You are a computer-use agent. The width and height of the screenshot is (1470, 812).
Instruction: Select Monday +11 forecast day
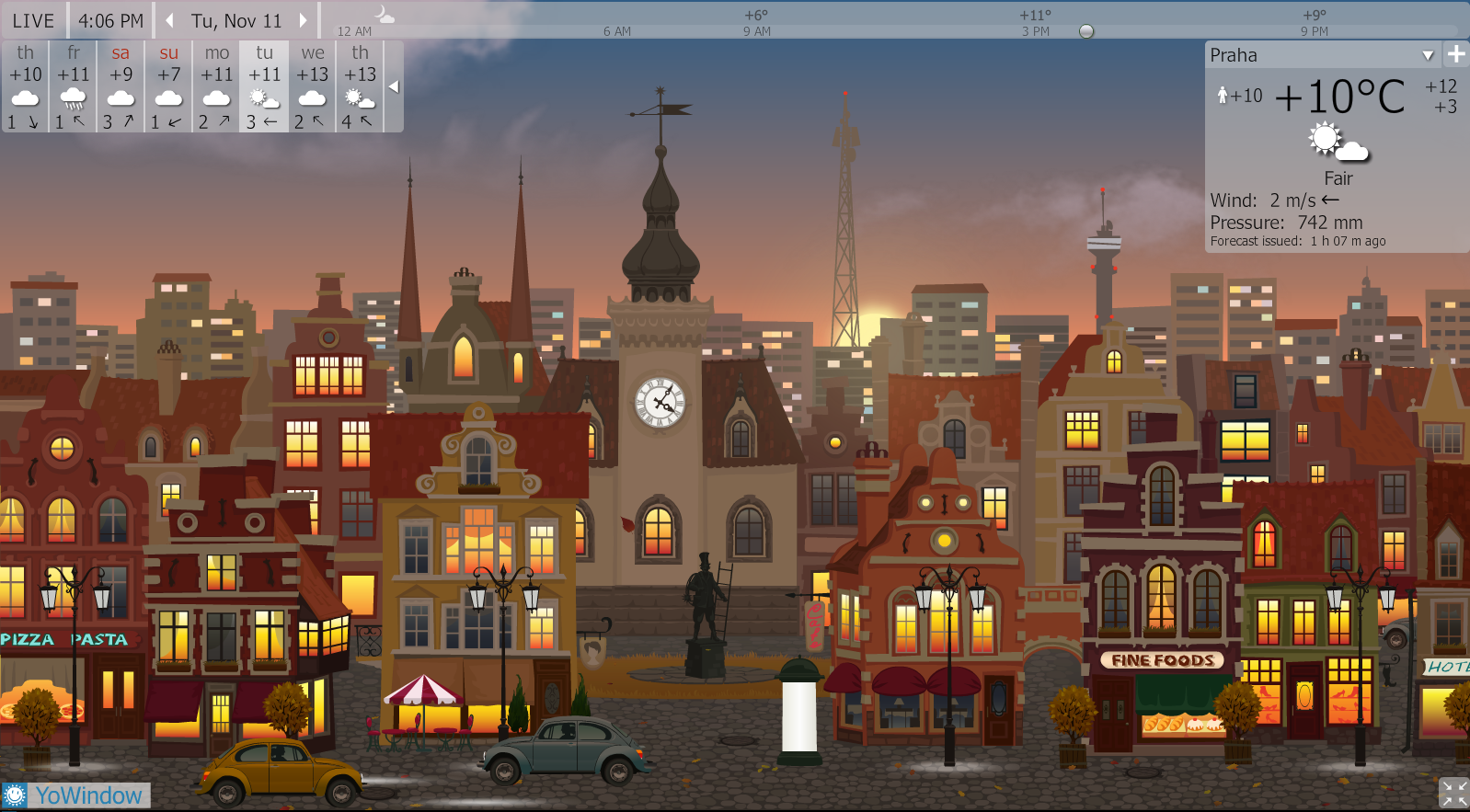pos(216,86)
